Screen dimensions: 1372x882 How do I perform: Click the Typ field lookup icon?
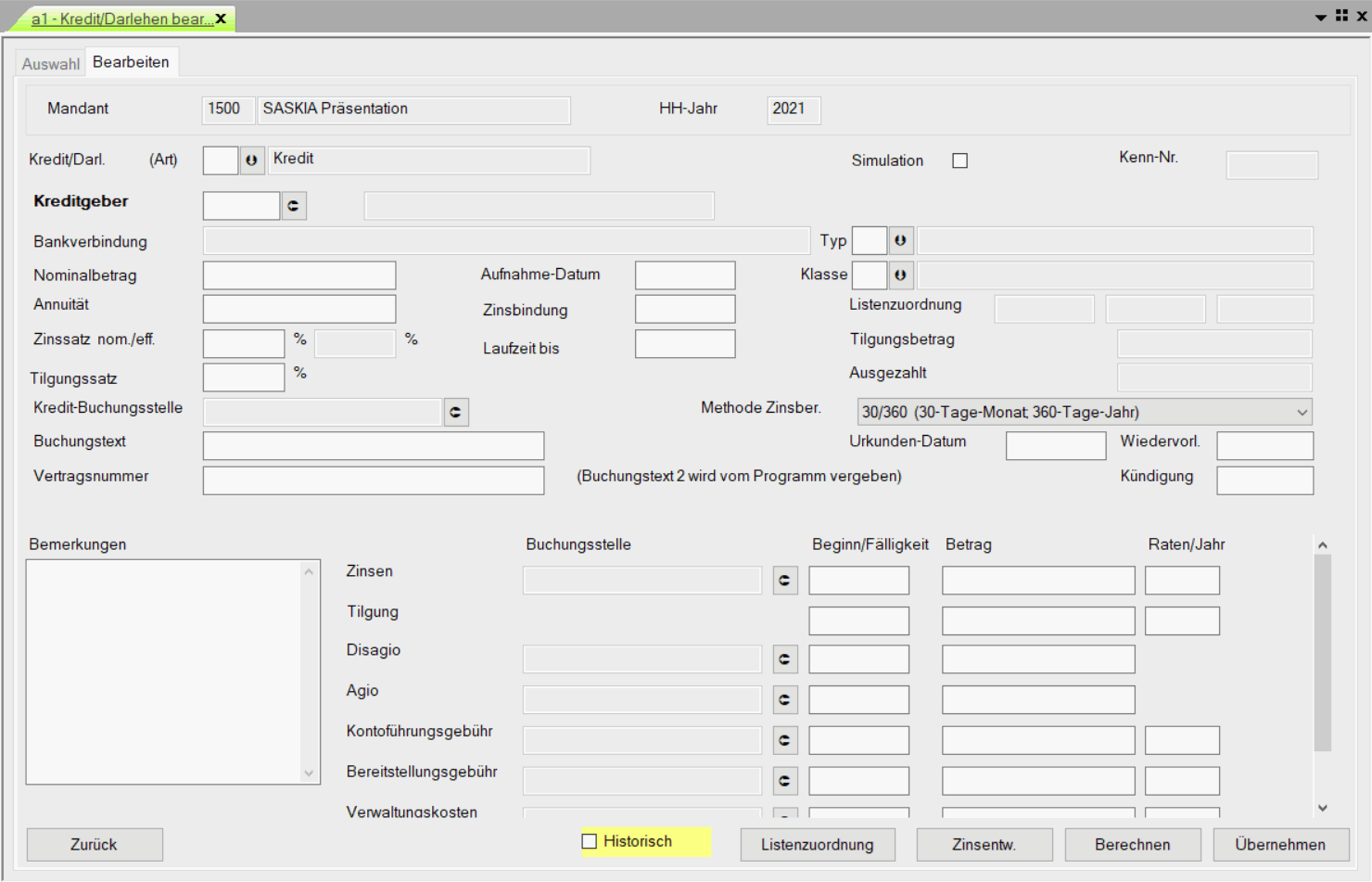900,241
